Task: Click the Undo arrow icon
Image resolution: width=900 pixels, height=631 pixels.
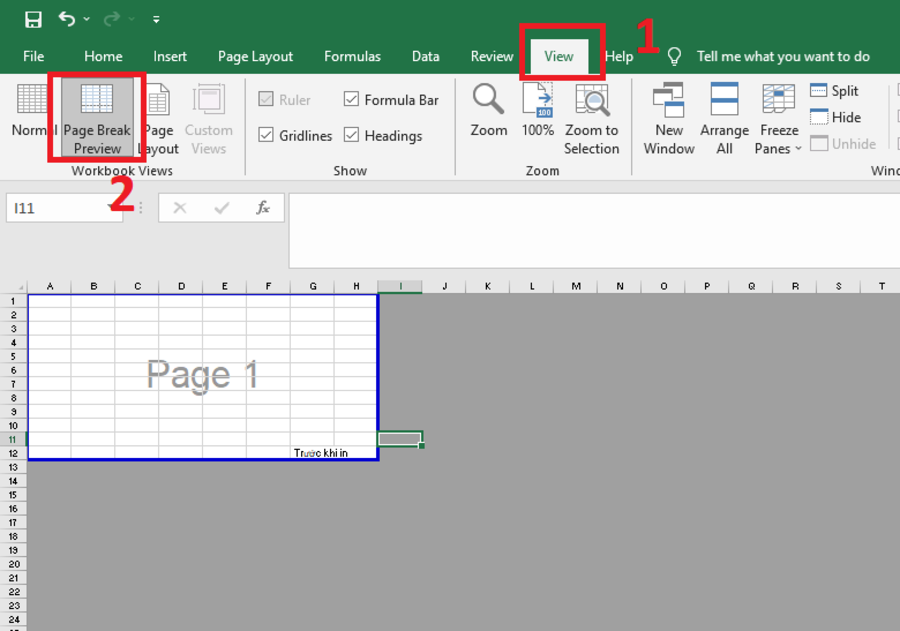Action: [x=67, y=19]
